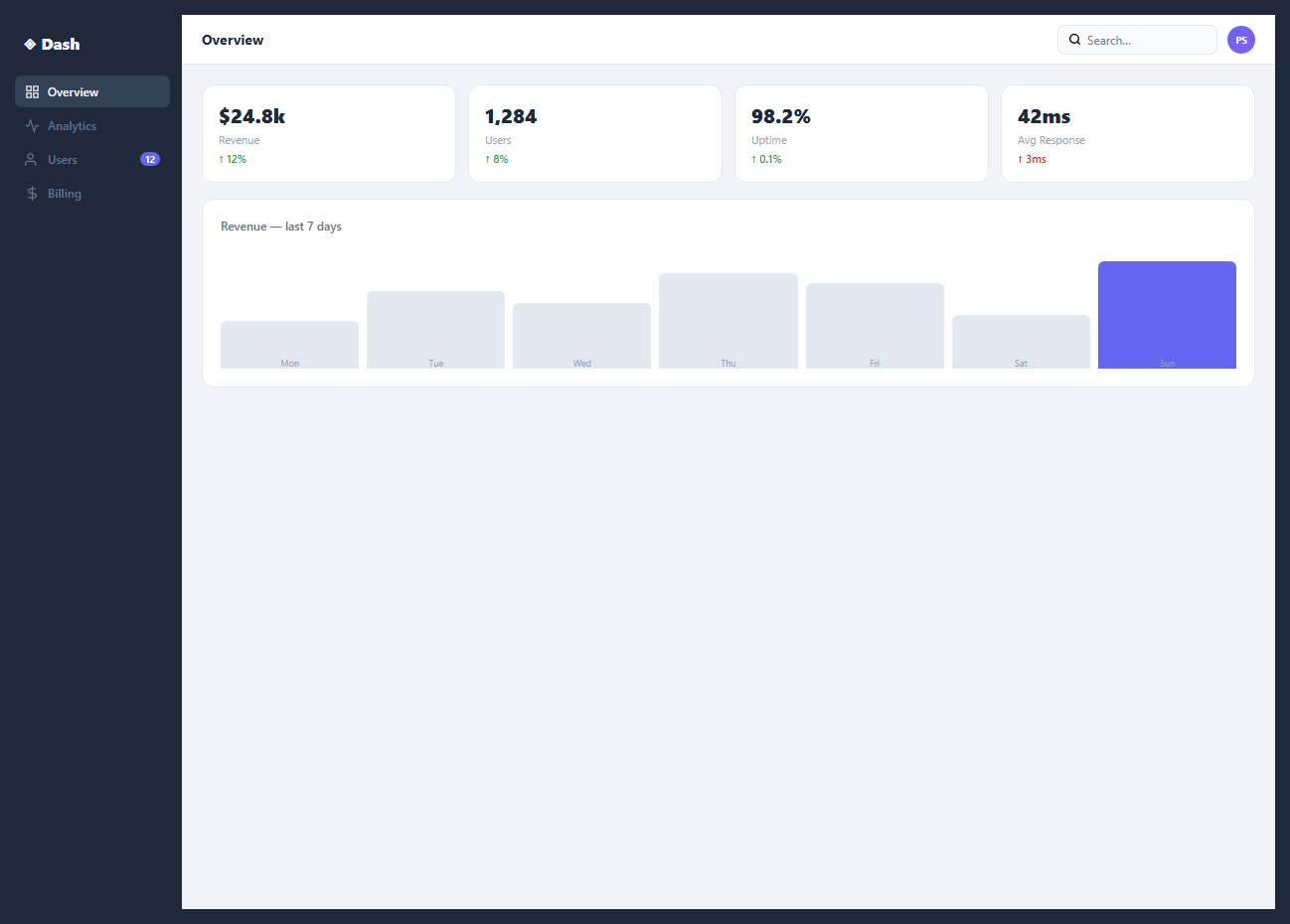The height and width of the screenshot is (924, 1290).
Task: Click the 'Revenue — last 7 days' heading
Action: (x=281, y=227)
